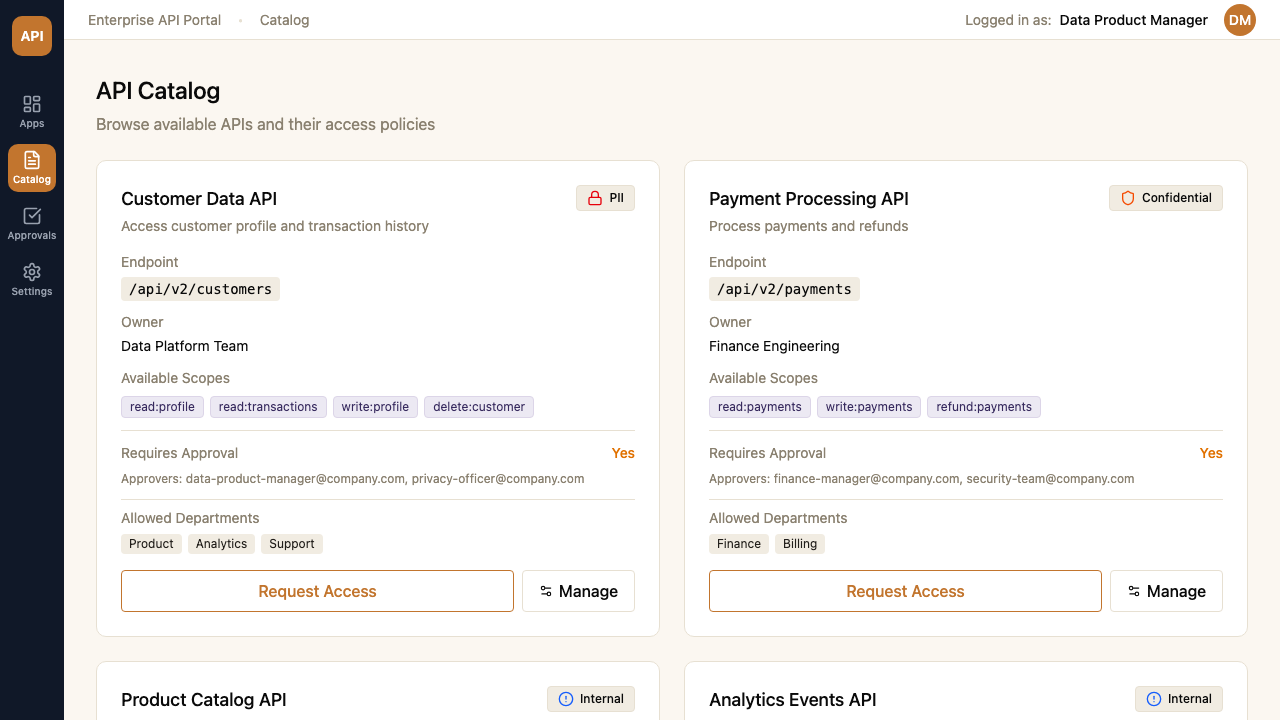The height and width of the screenshot is (720, 1280).
Task: Click the Product department tag
Action: tap(152, 544)
